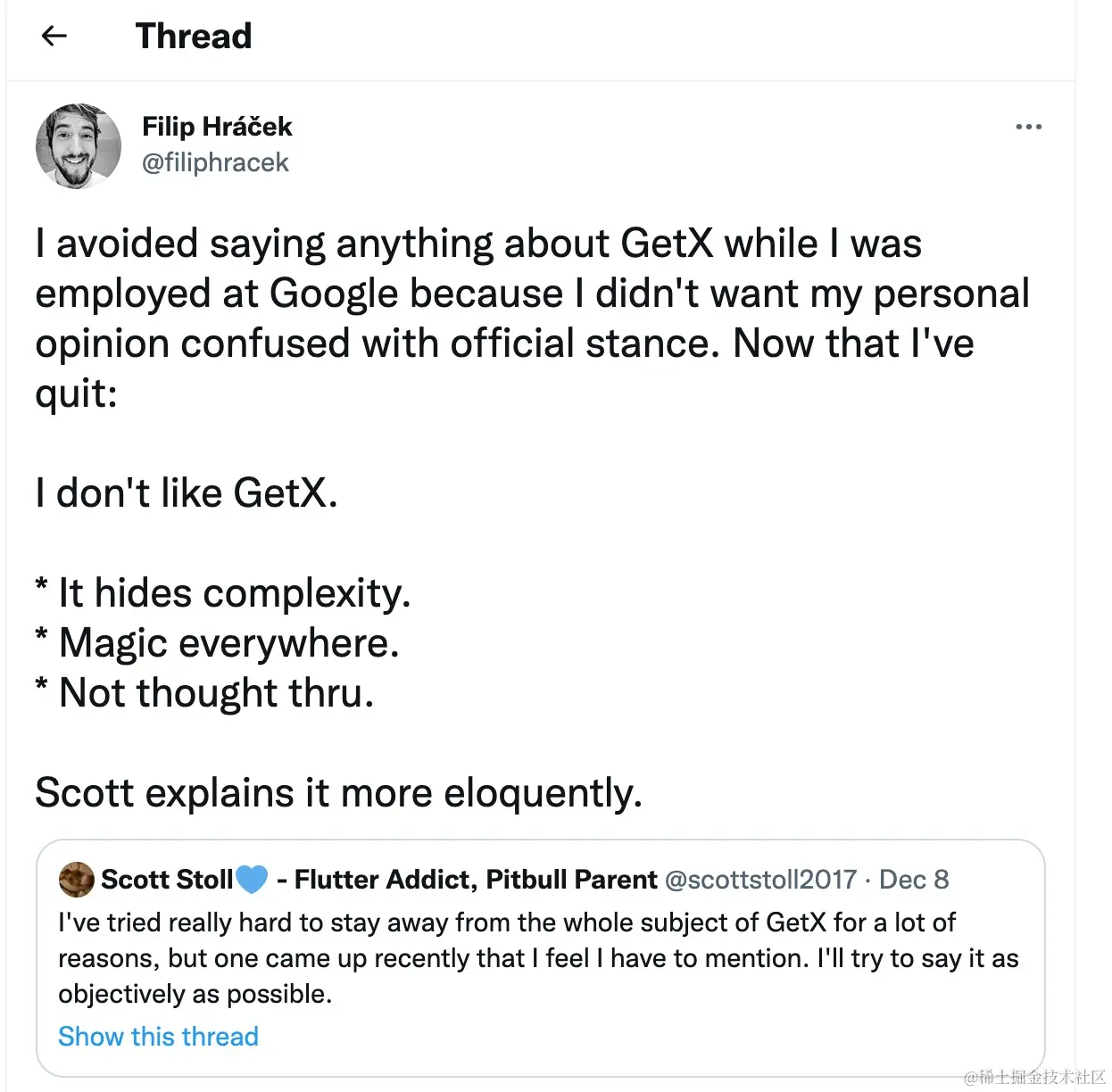Click the "Magic everywhere" bullet
This screenshot has height=1092, width=1112.
[228, 643]
